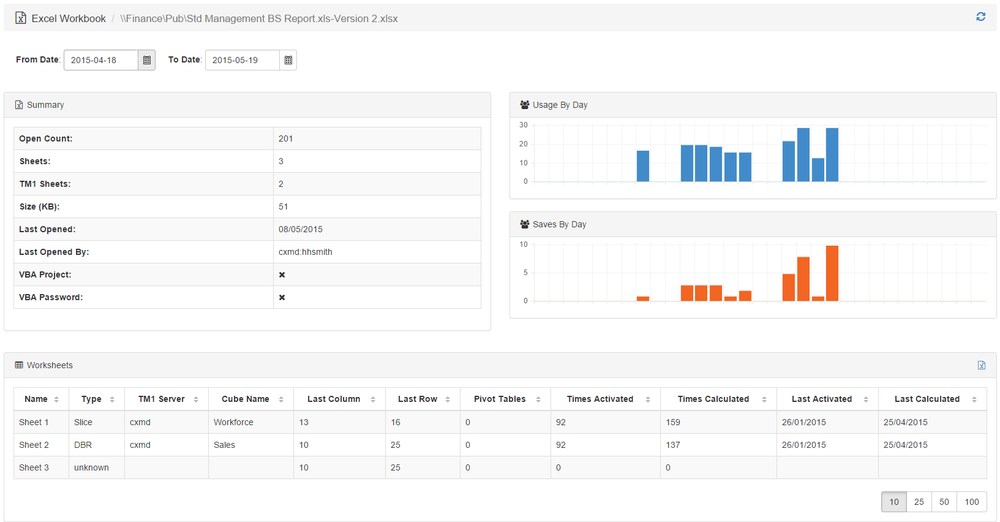Click the Saves By Day users icon
The height and width of the screenshot is (522, 1000).
(x=525, y=225)
